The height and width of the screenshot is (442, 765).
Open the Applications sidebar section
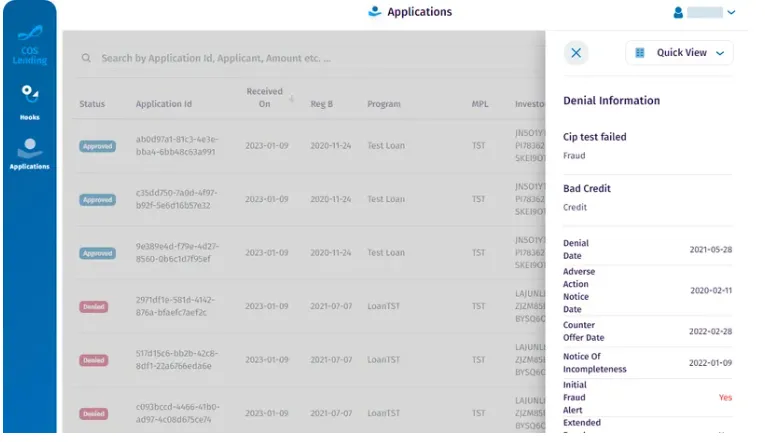(29, 154)
